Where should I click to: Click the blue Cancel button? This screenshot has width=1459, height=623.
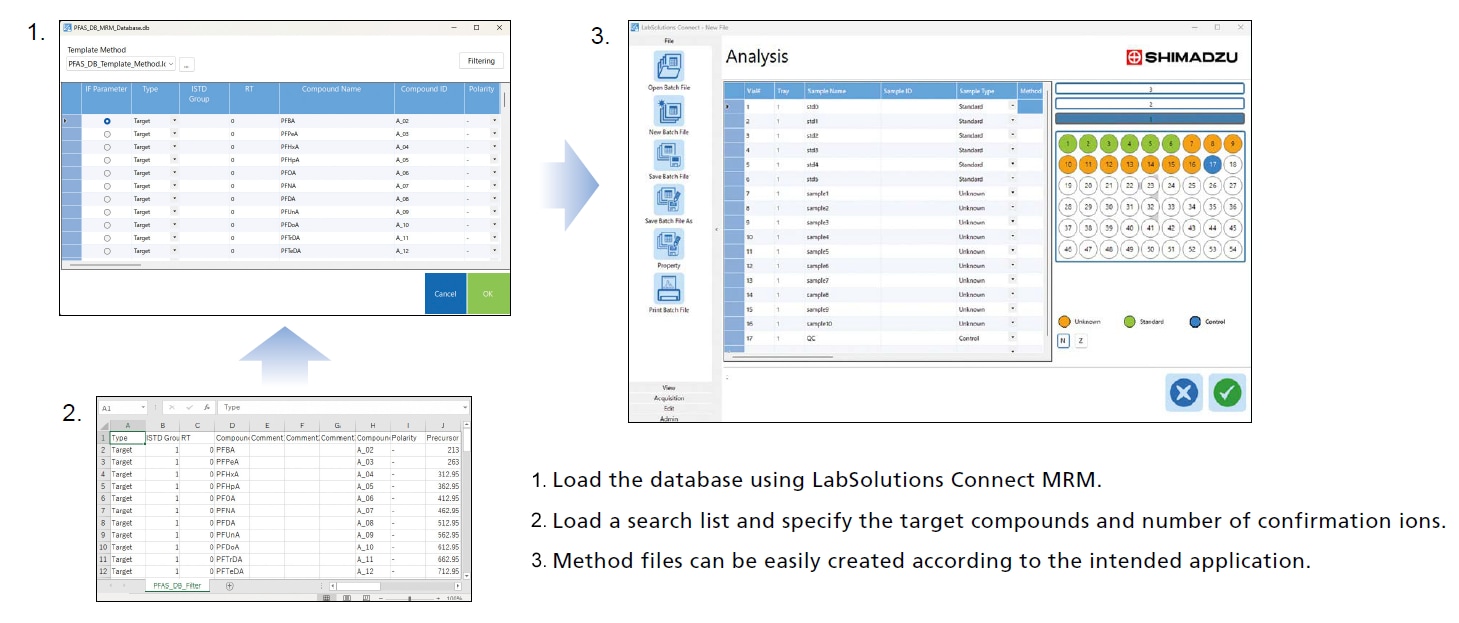(445, 294)
